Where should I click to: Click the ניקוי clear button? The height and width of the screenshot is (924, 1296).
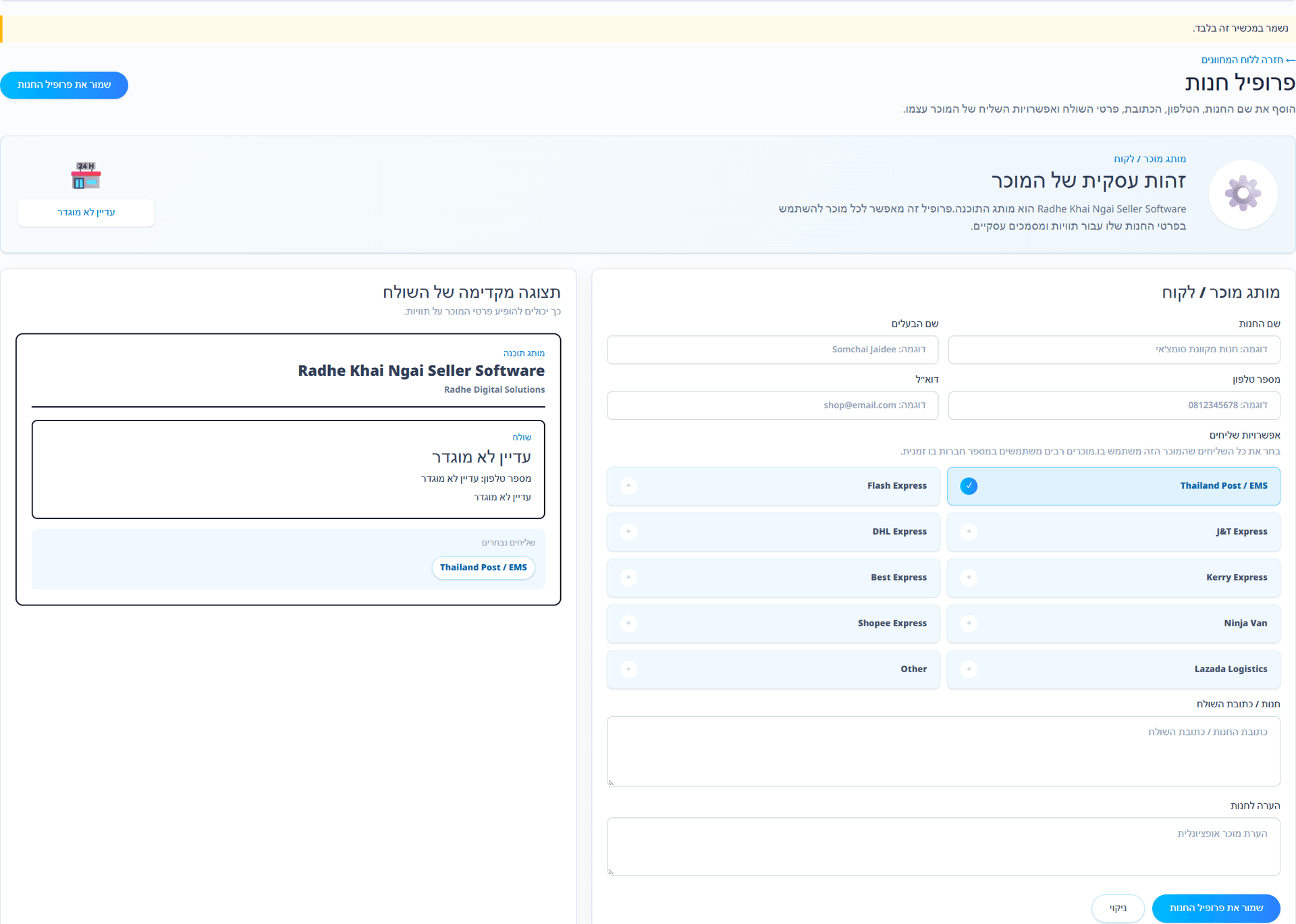click(1118, 908)
